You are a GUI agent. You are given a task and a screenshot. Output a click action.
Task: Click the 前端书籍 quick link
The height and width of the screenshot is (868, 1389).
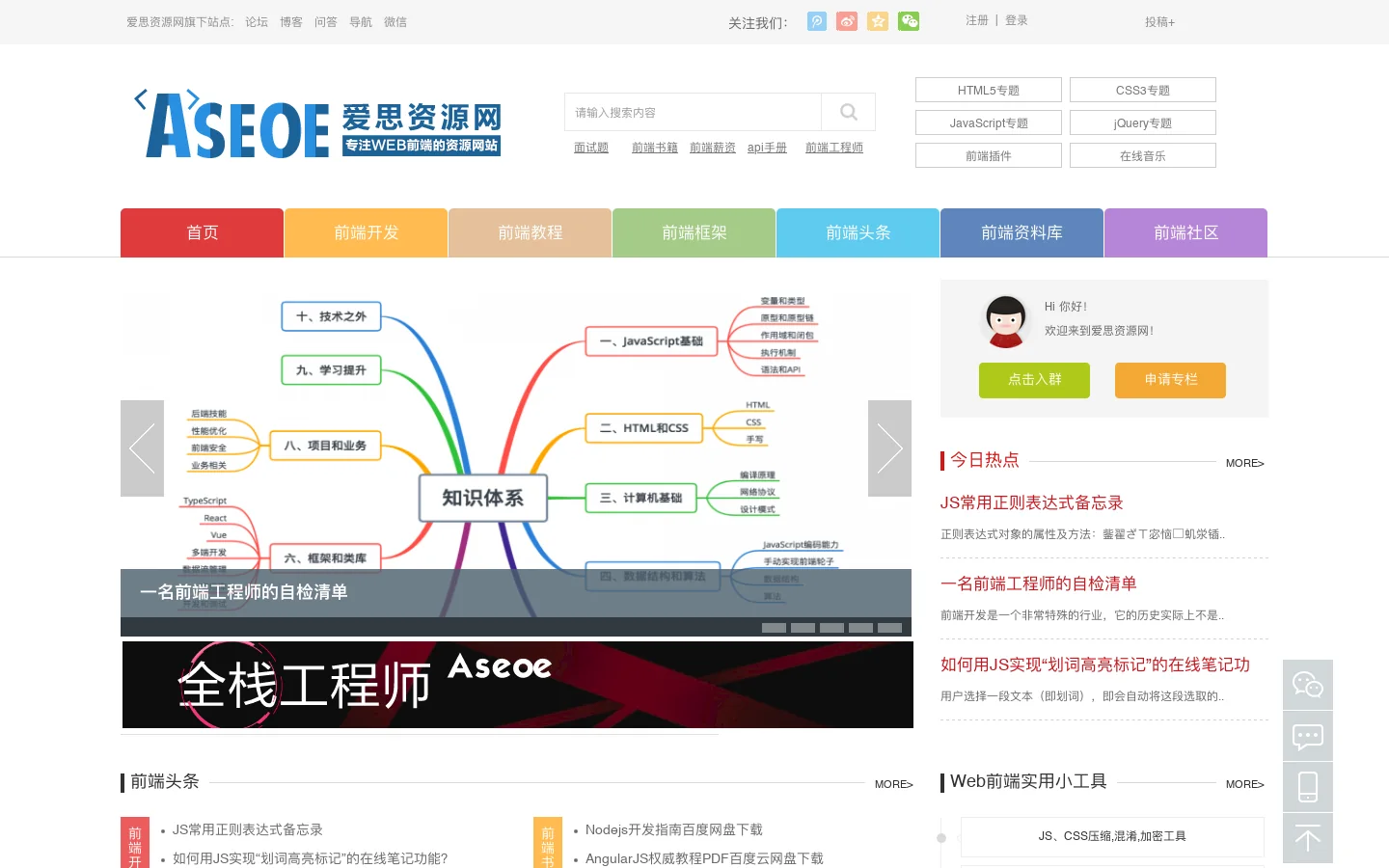click(655, 148)
